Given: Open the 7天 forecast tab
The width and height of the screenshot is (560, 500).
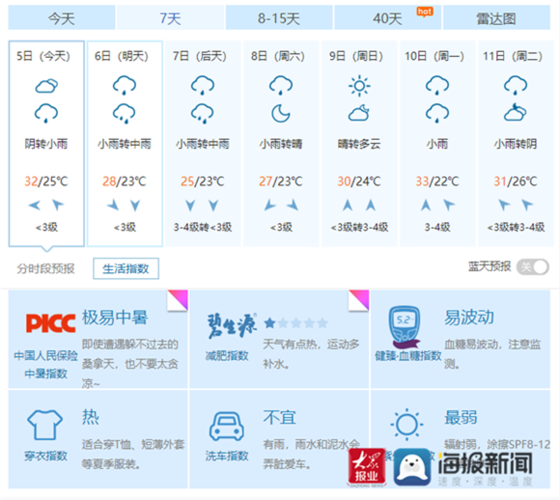Looking at the screenshot, I should 170,18.
